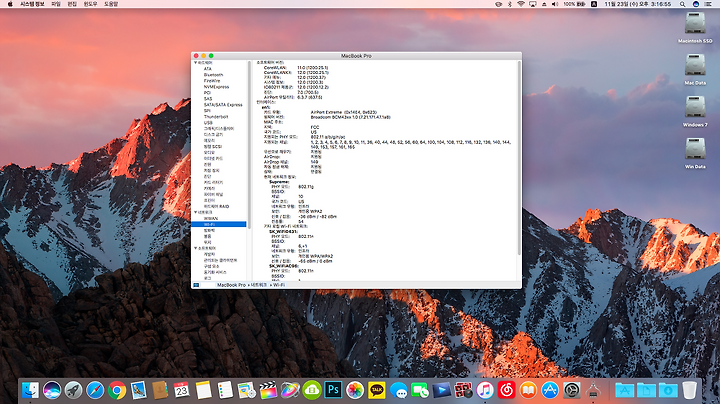
Task: Launch Photoshop from the Dock
Action: click(x=333, y=390)
